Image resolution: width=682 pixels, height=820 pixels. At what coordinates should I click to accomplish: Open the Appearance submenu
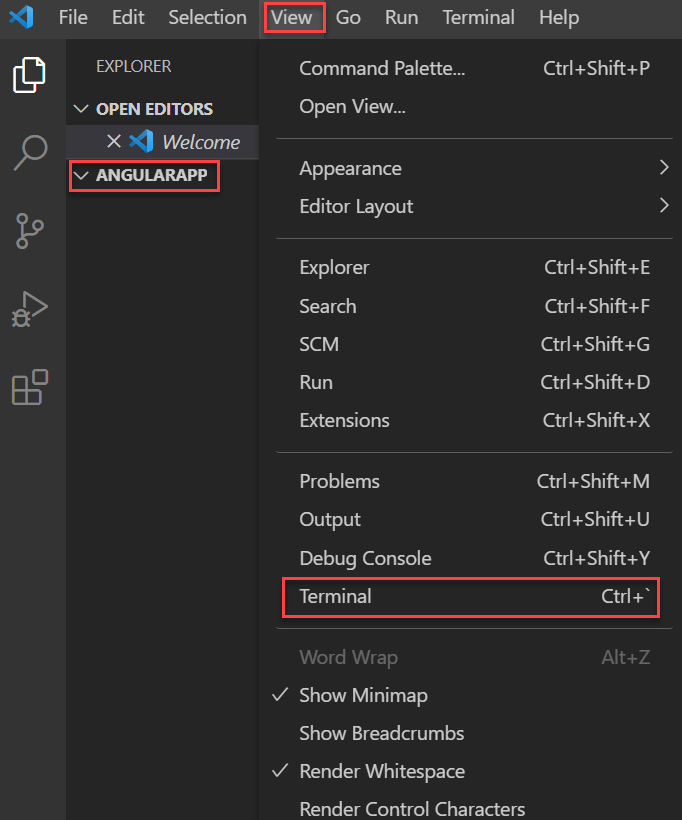click(x=349, y=168)
